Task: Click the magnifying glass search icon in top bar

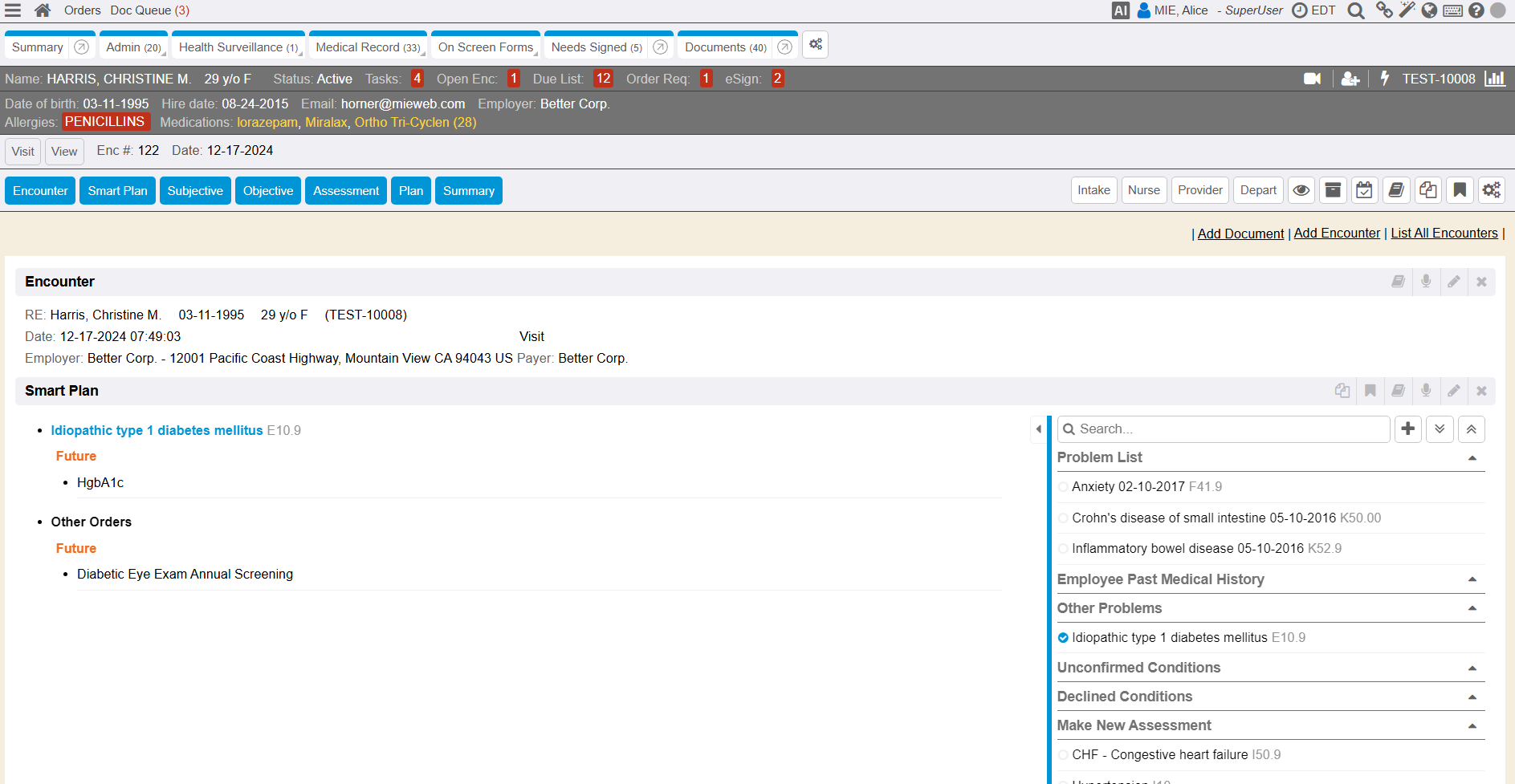Action: tap(1356, 10)
